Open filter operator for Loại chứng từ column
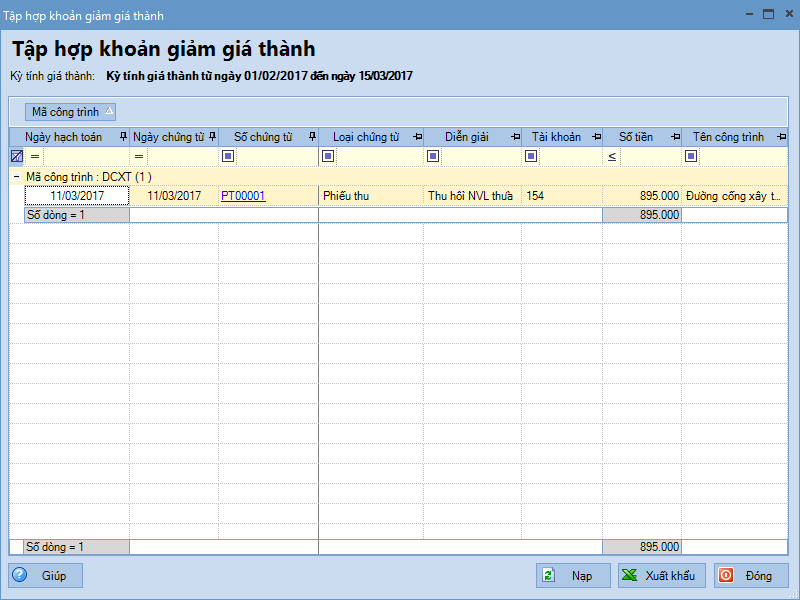Viewport: 800px width, 600px height. tap(328, 156)
